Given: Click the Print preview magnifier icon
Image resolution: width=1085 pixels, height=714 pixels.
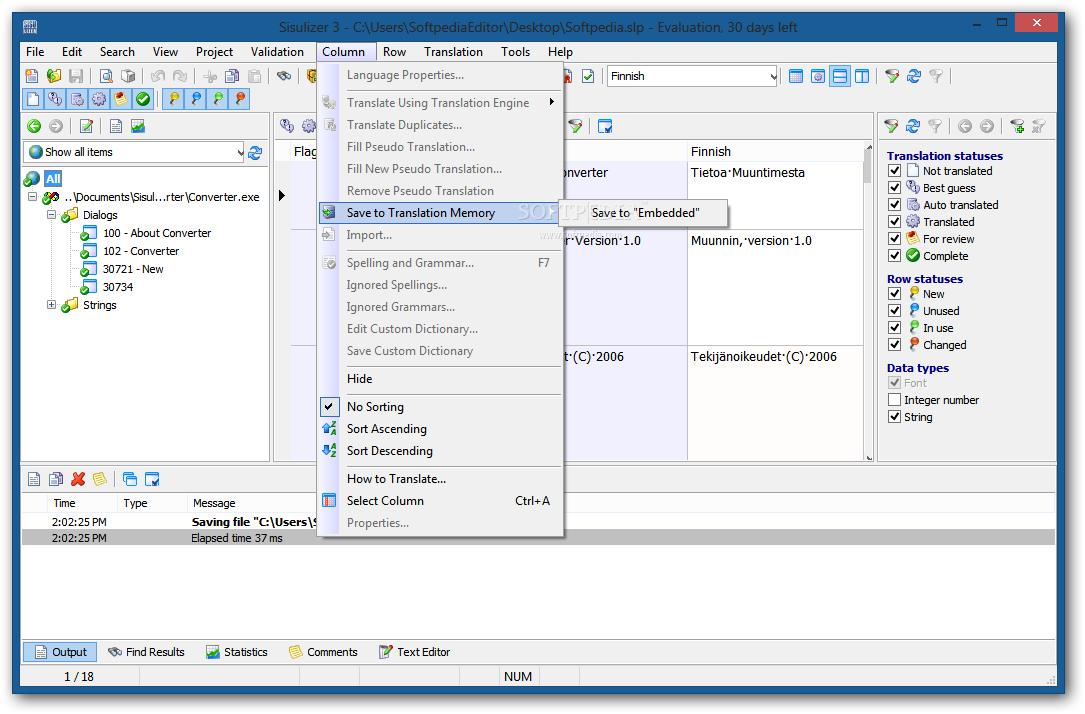Looking at the screenshot, I should tap(106, 76).
